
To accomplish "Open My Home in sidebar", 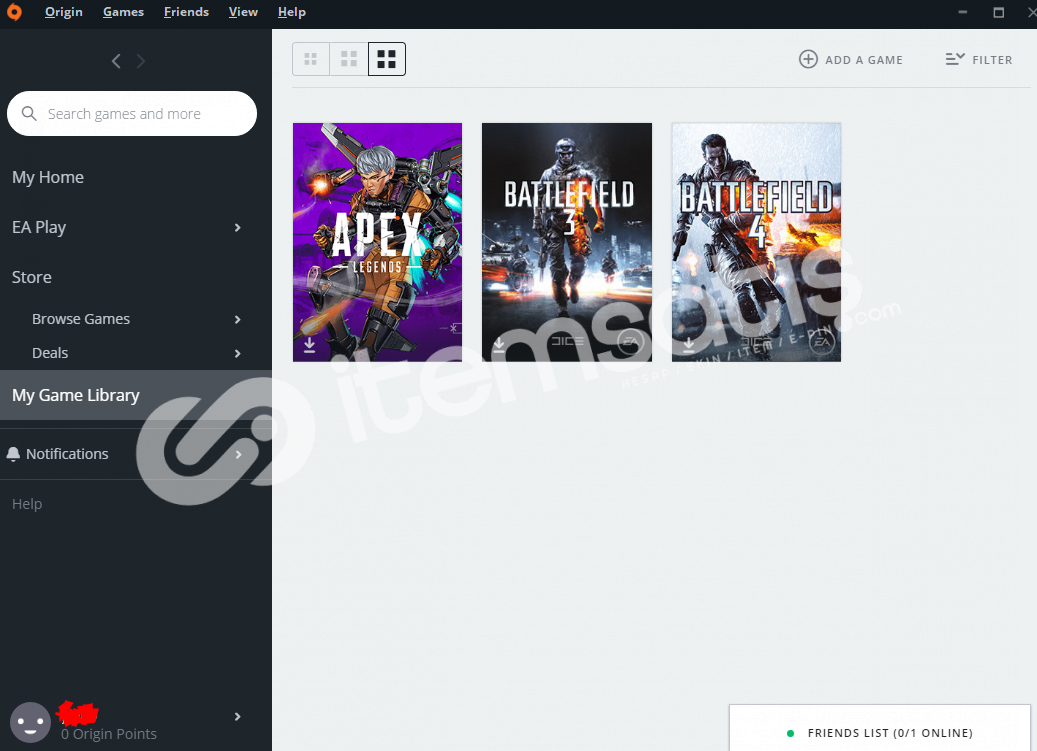I will click(48, 177).
